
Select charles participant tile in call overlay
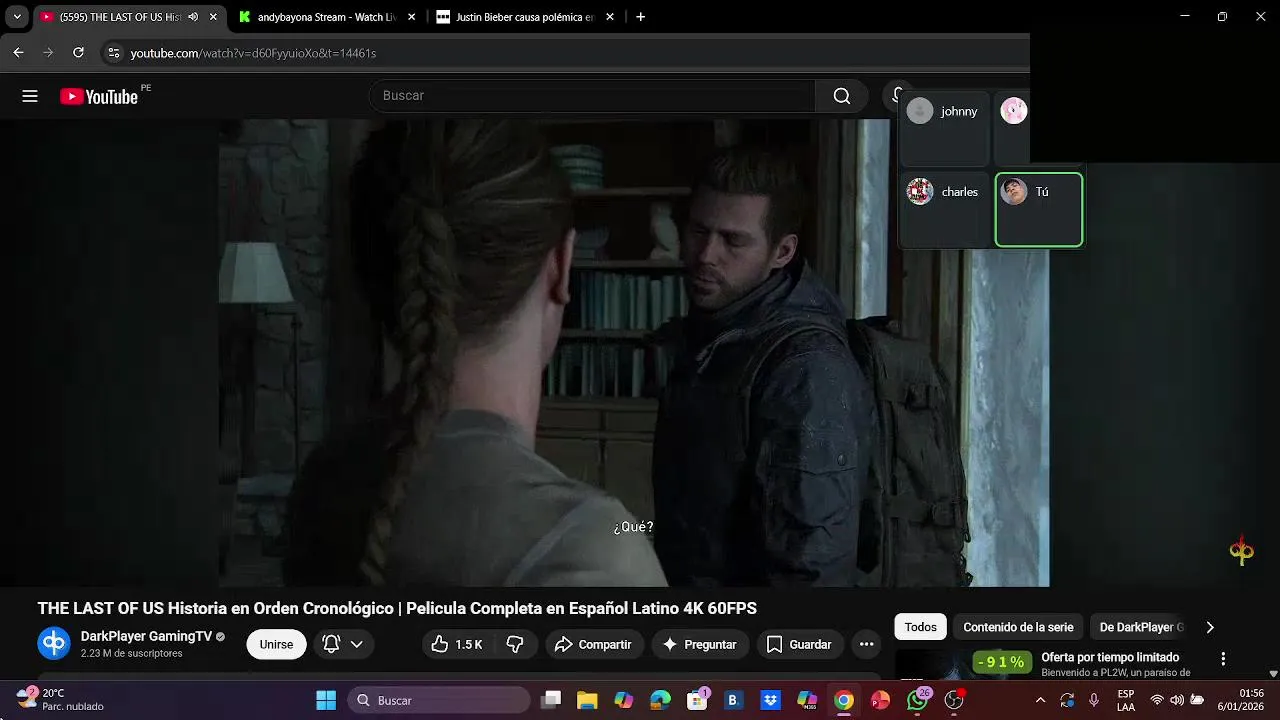click(944, 210)
